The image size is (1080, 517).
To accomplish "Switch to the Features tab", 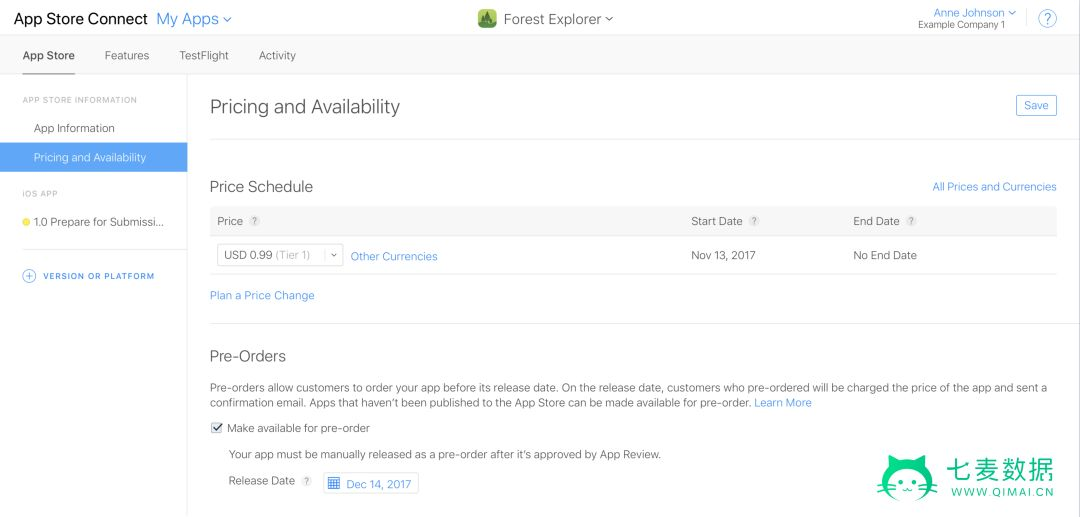I will 127,56.
